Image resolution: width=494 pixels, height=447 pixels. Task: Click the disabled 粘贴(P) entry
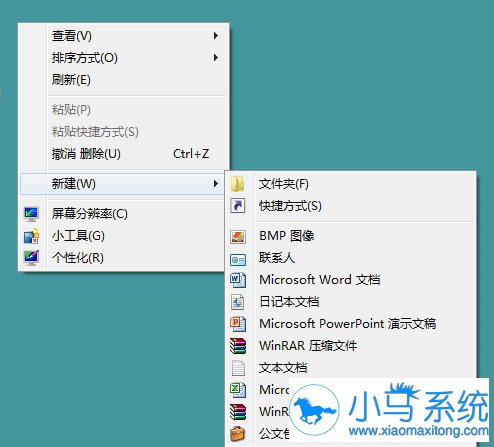123,110
